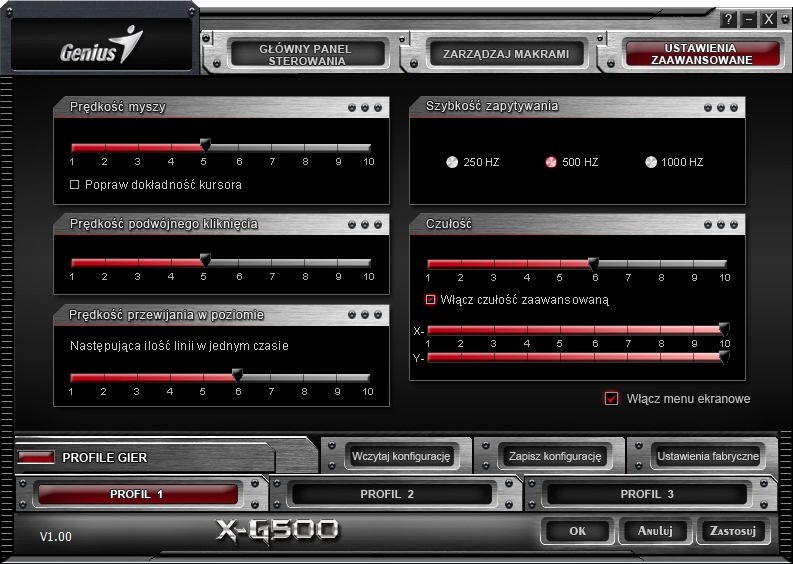Select the 250 HZ polling rate

tap(452, 162)
